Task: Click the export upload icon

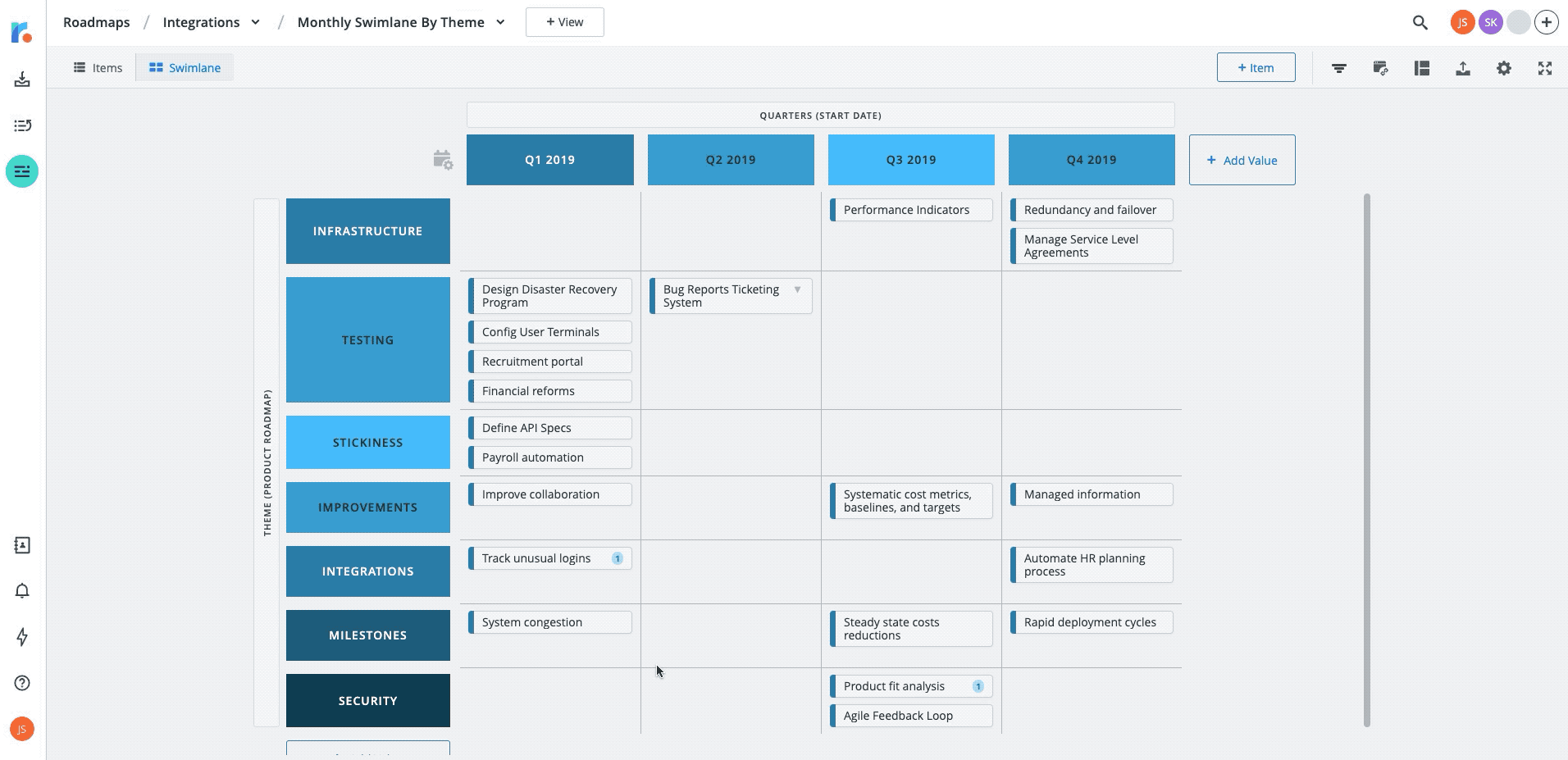Action: [1463, 68]
